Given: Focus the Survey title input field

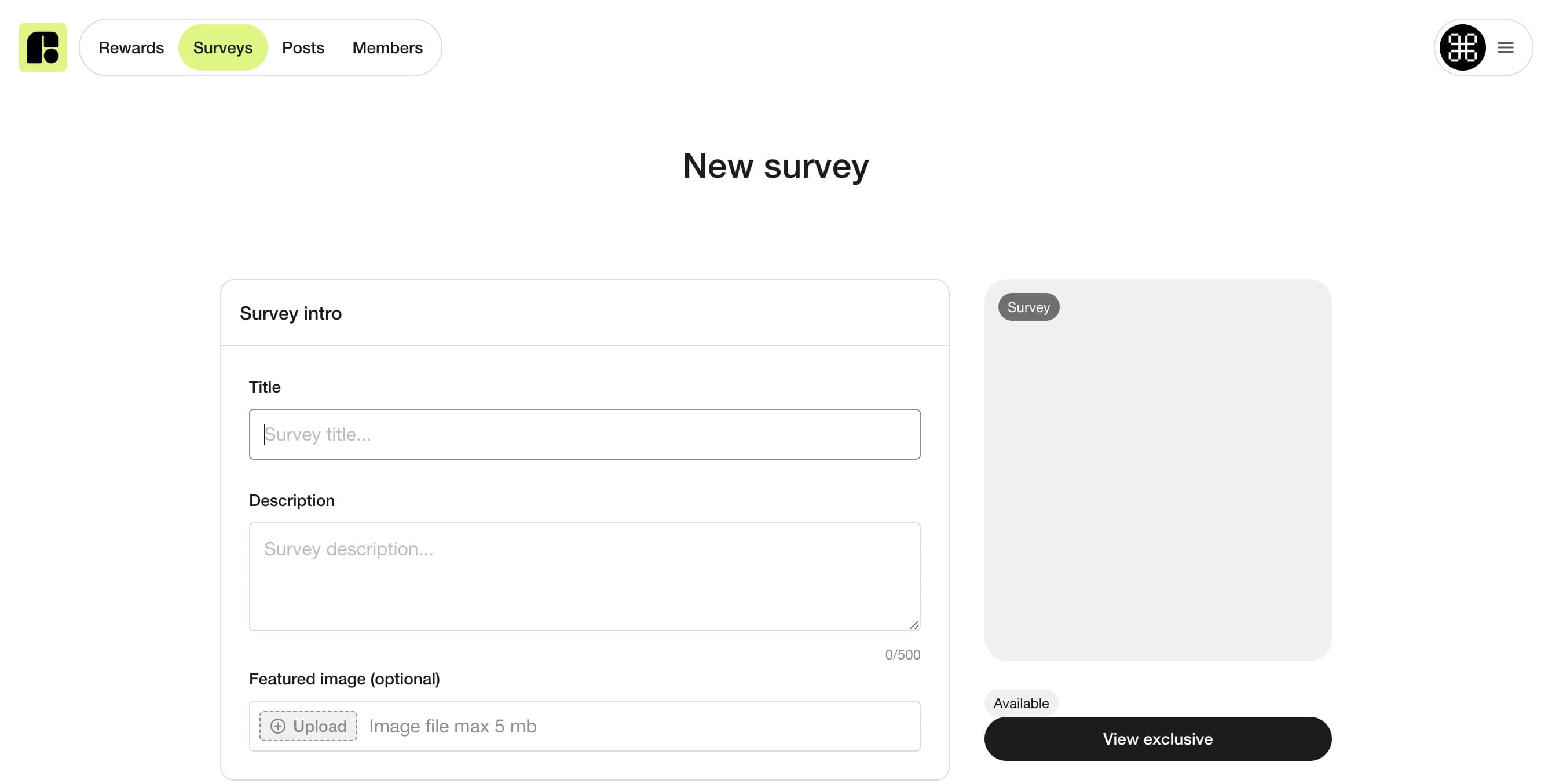Looking at the screenshot, I should pos(584,434).
